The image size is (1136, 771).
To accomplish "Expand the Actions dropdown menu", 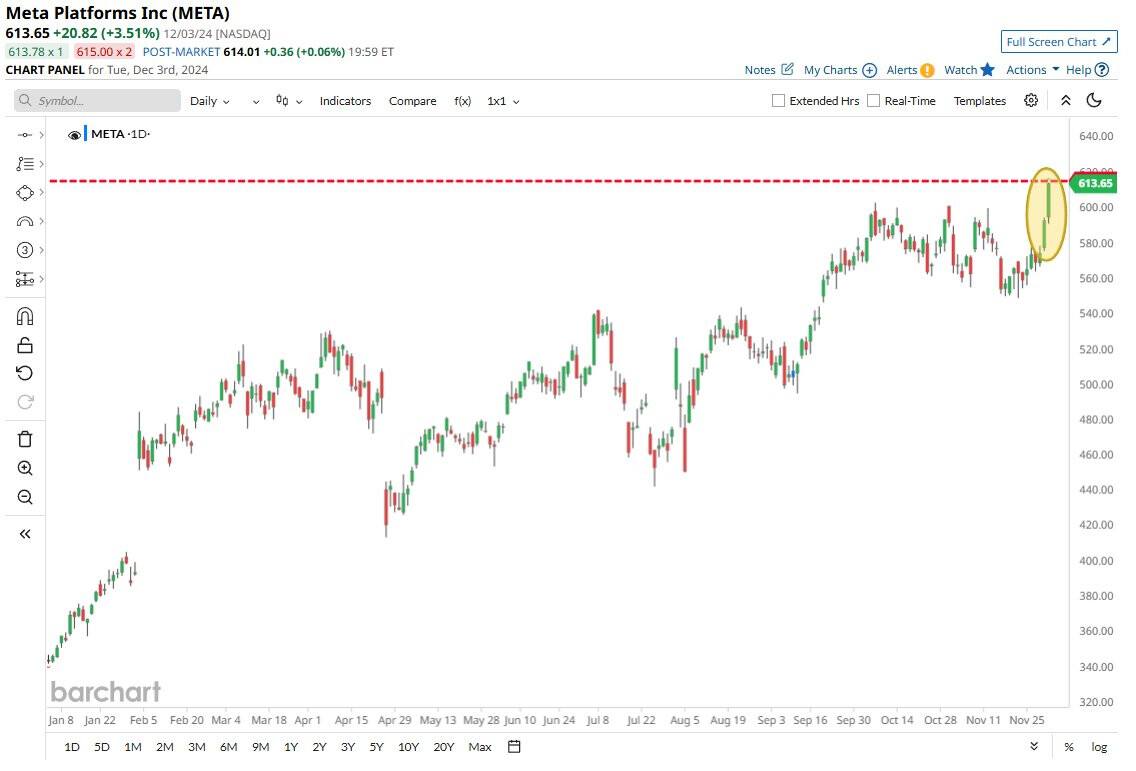I will point(1032,70).
